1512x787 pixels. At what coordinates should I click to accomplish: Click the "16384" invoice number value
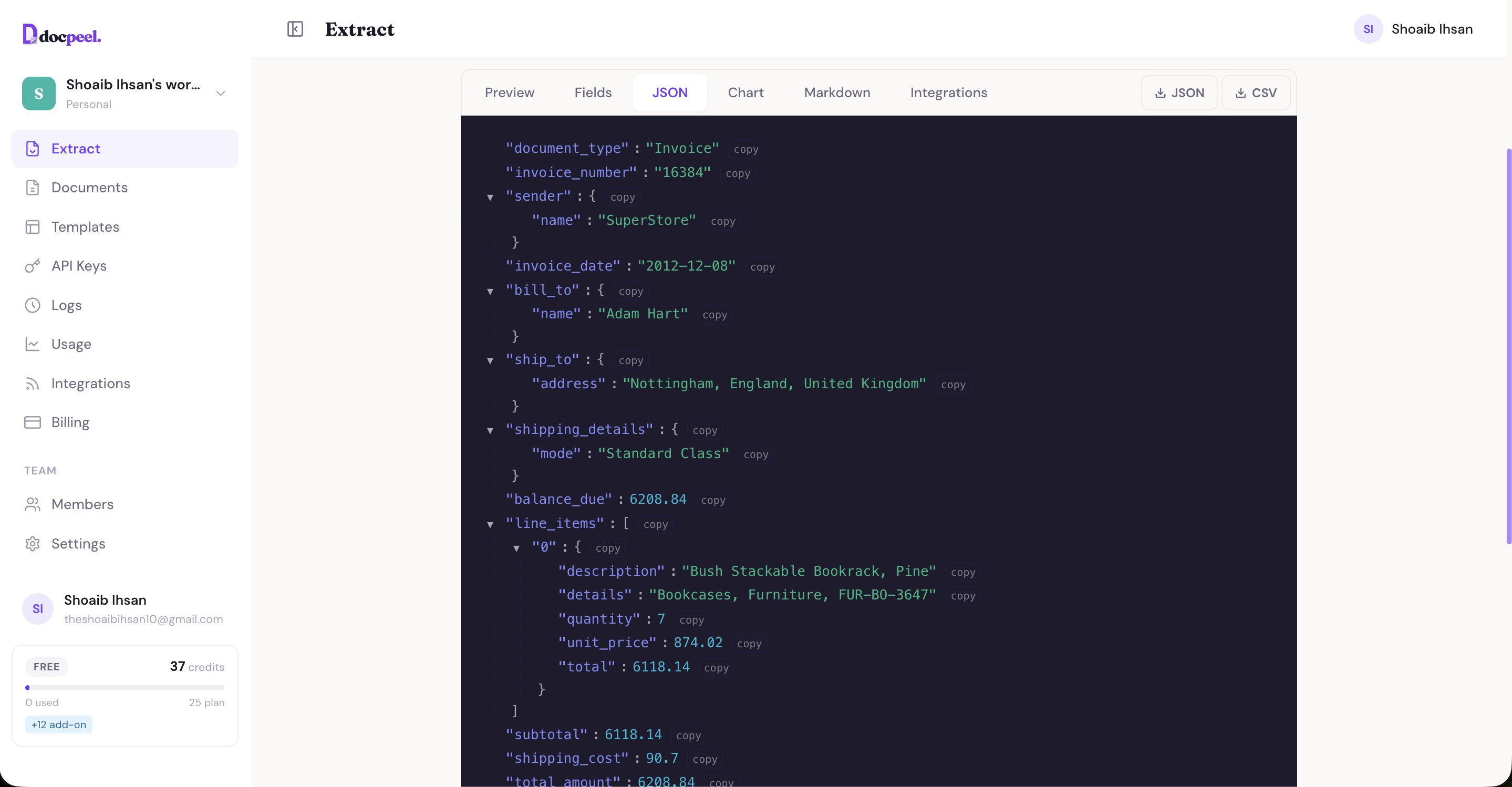pyautogui.click(x=682, y=172)
